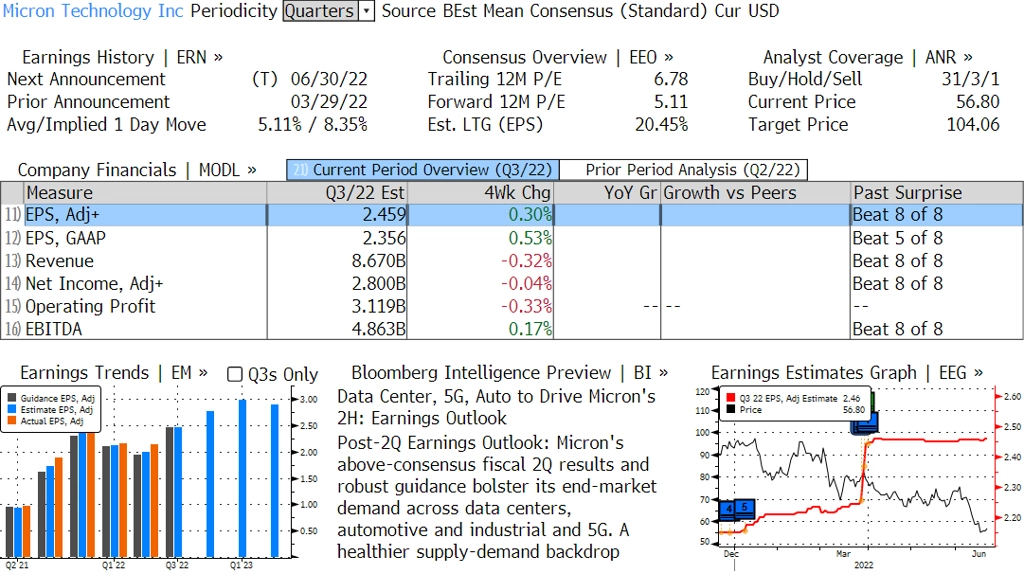
Task: Select the EBITDA measure row
Action: click(x=512, y=328)
